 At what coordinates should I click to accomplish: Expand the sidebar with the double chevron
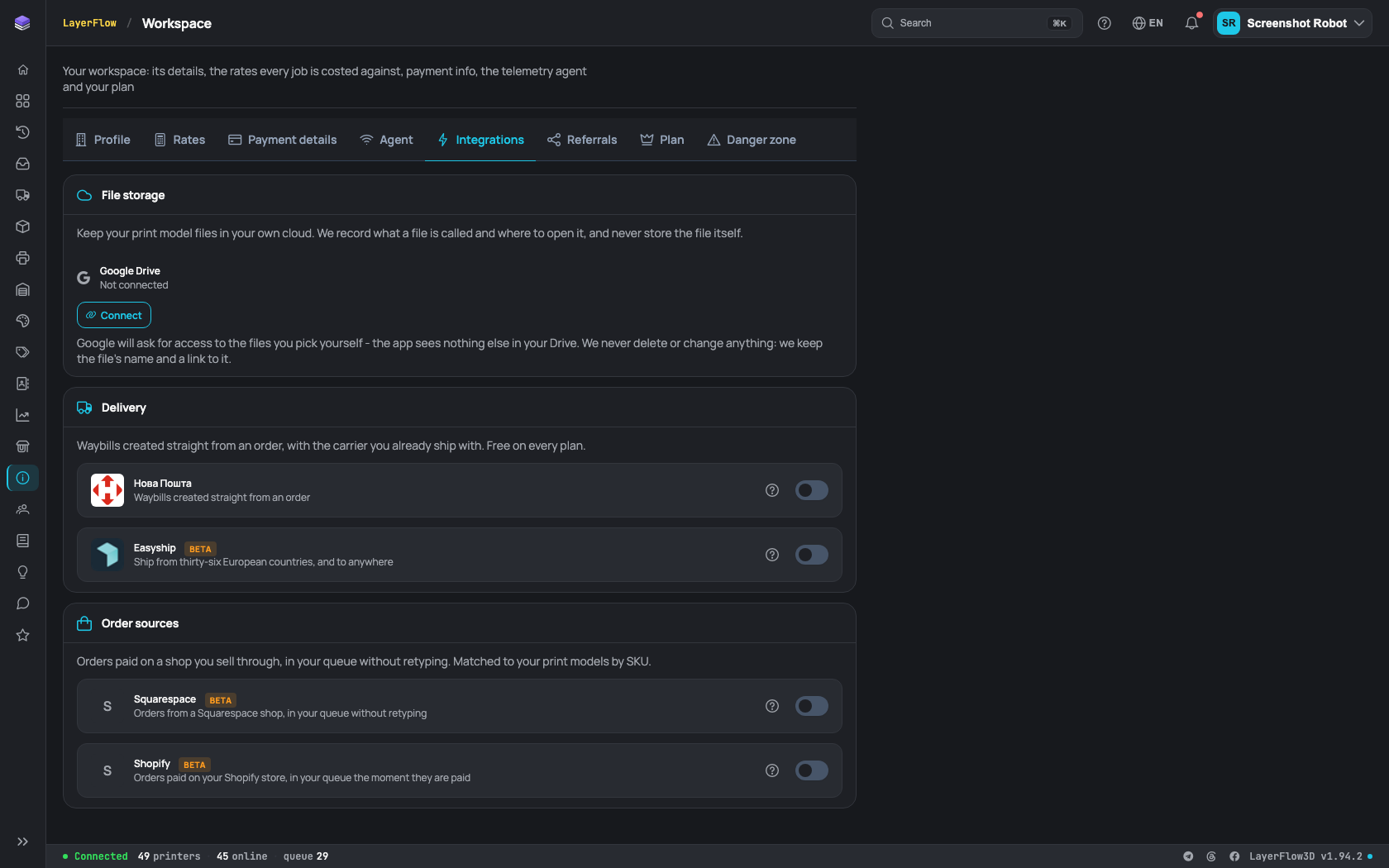coord(22,842)
